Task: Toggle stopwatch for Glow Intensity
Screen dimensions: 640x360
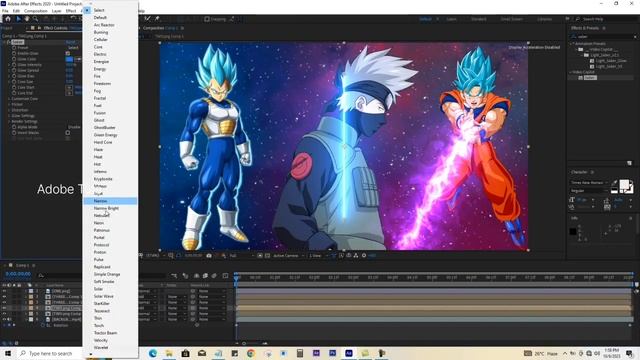Action: point(14,65)
